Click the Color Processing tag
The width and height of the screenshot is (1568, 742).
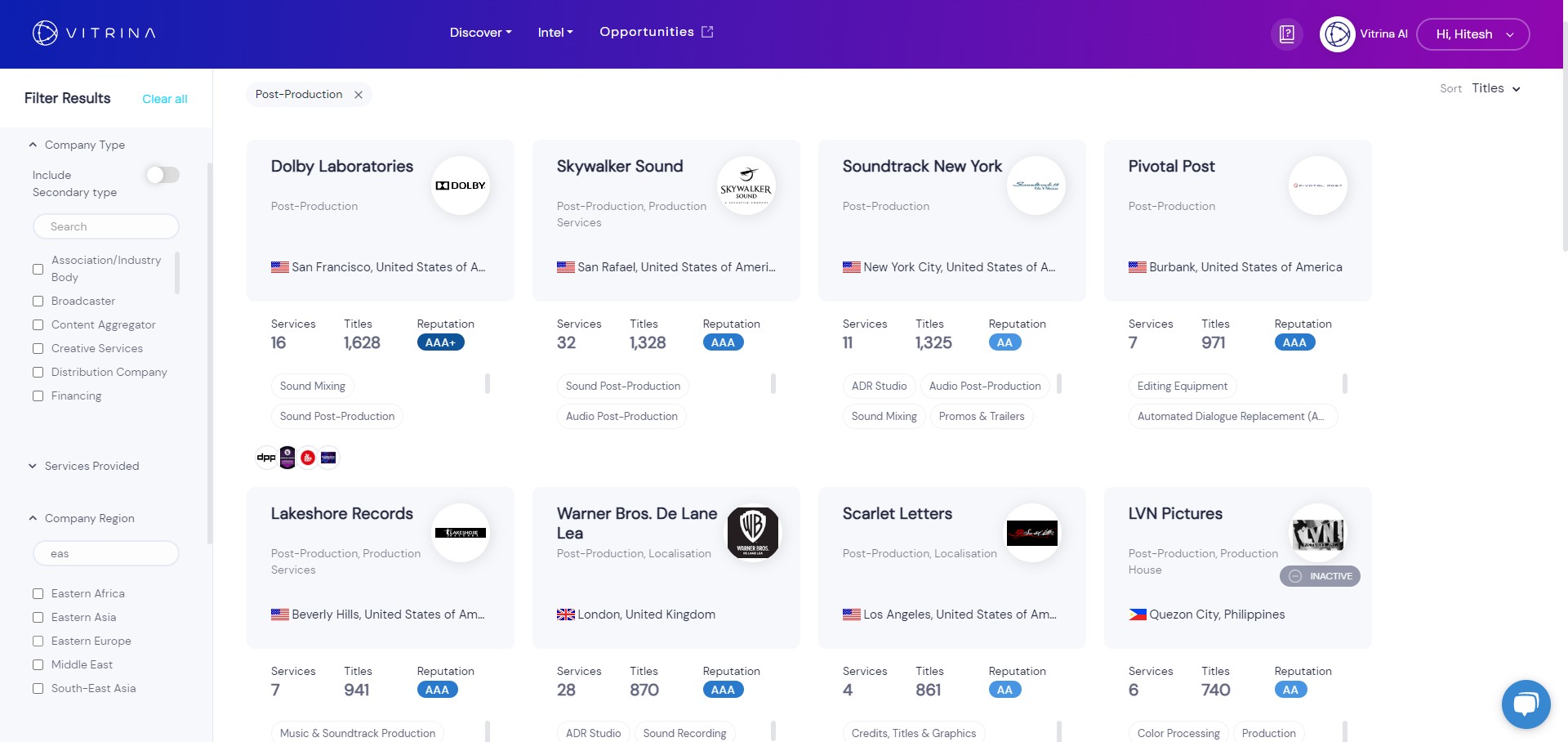[x=1178, y=732]
